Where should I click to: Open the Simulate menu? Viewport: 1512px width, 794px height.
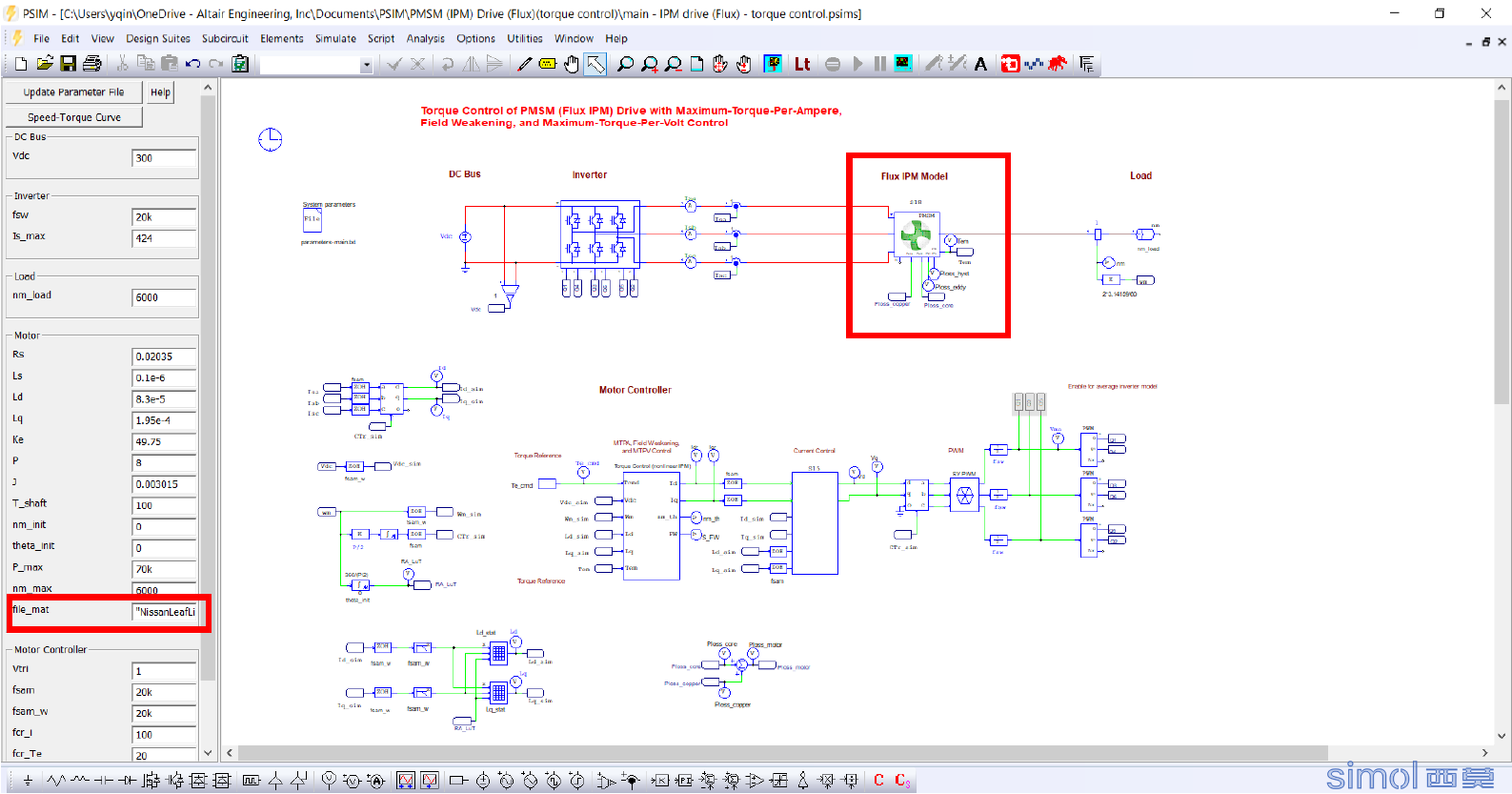click(335, 39)
